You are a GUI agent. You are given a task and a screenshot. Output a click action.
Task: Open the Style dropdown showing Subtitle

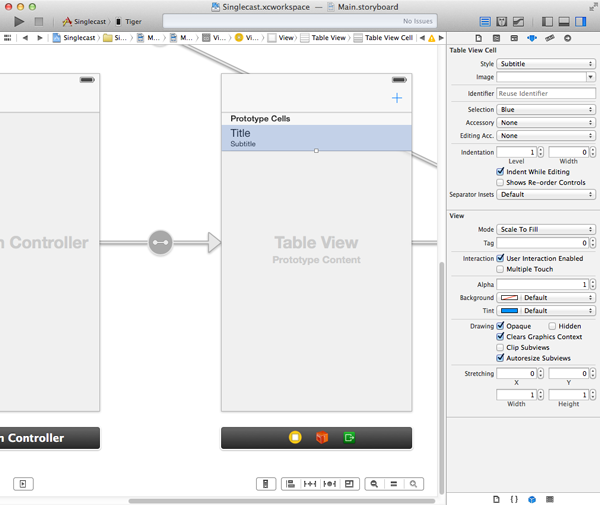(x=546, y=64)
